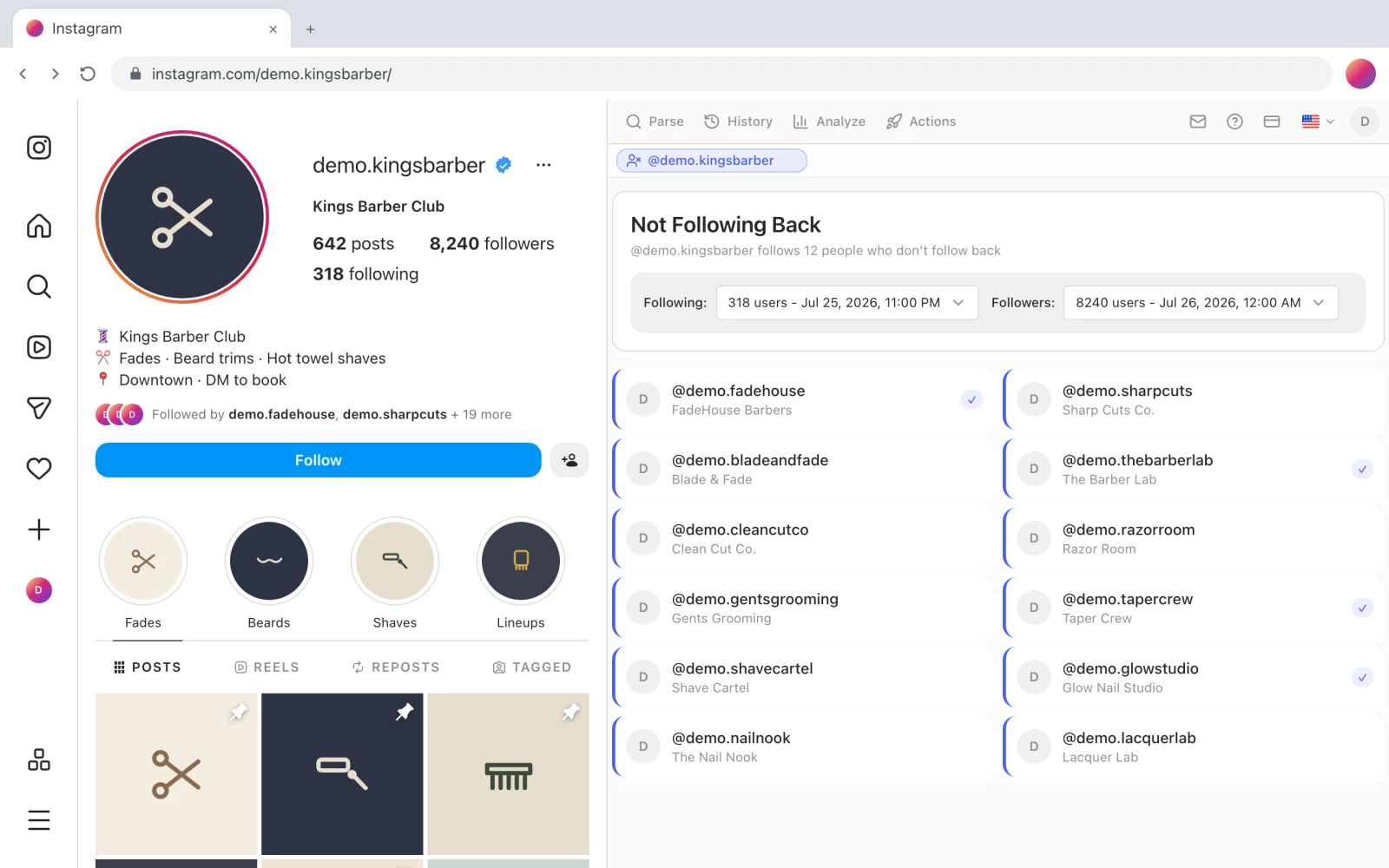Image resolution: width=1389 pixels, height=868 pixels.
Task: Select the @demo.lacquerlab row
Action: coord(1193,747)
